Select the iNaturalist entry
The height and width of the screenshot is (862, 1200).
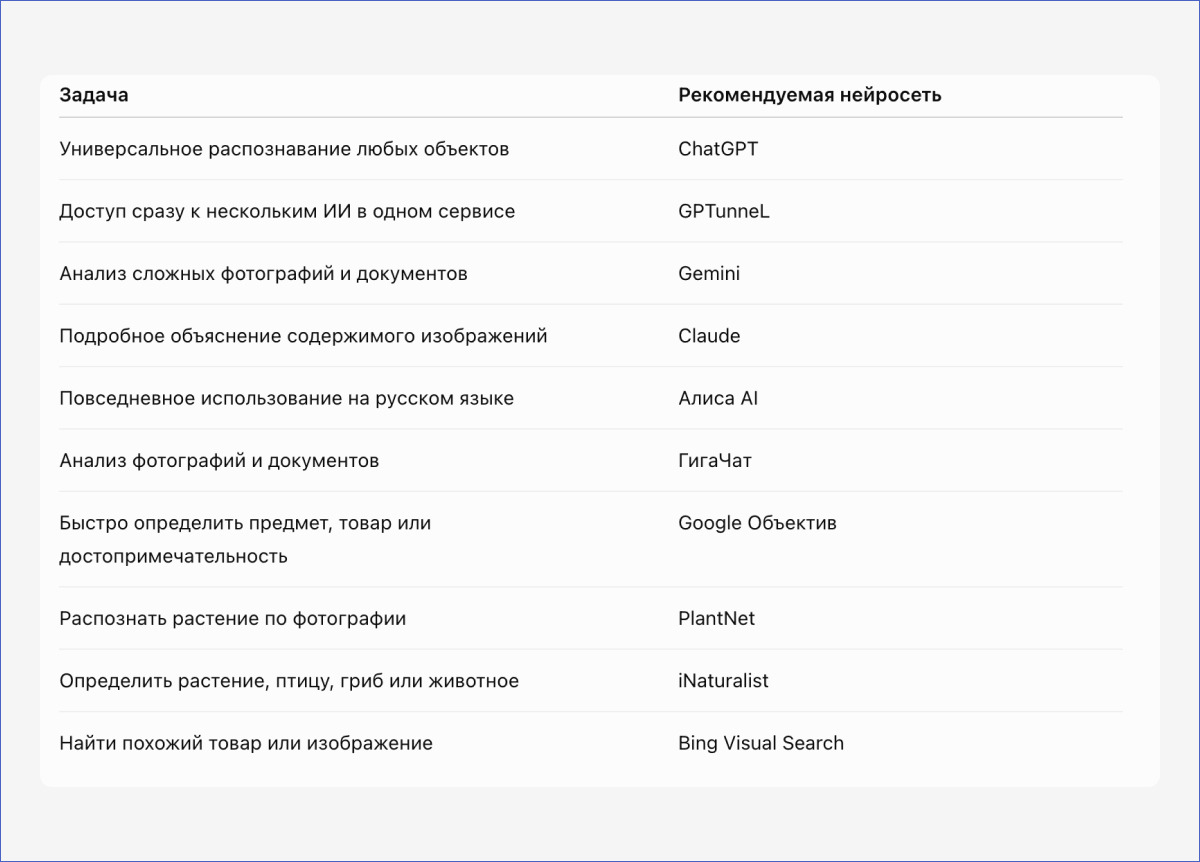(x=723, y=681)
